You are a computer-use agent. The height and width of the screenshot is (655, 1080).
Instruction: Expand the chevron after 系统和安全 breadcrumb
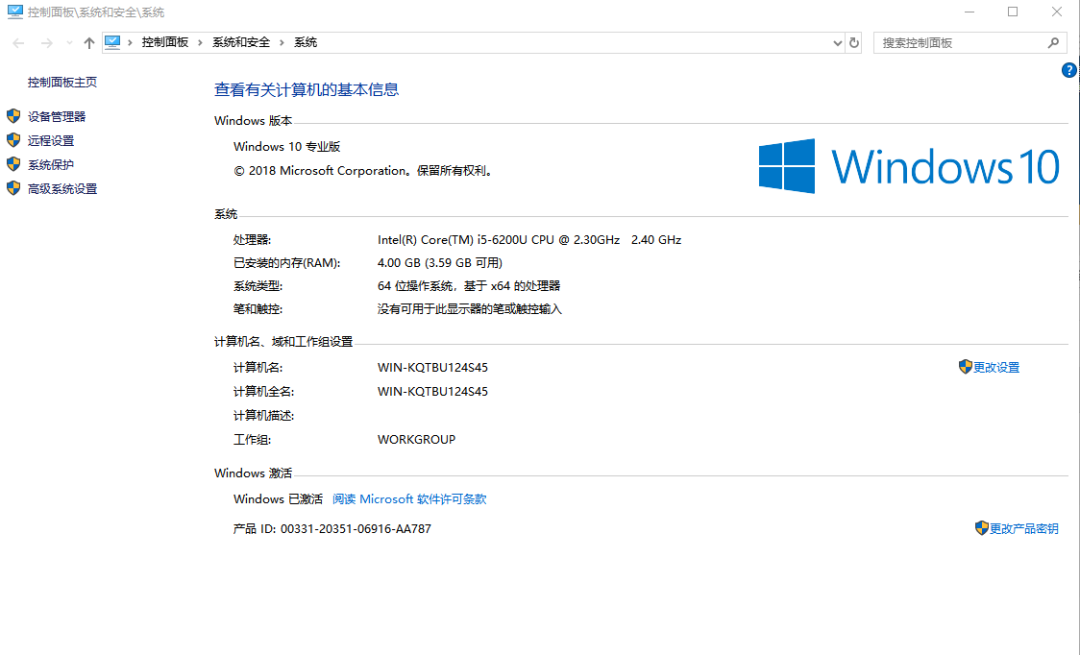click(x=282, y=43)
